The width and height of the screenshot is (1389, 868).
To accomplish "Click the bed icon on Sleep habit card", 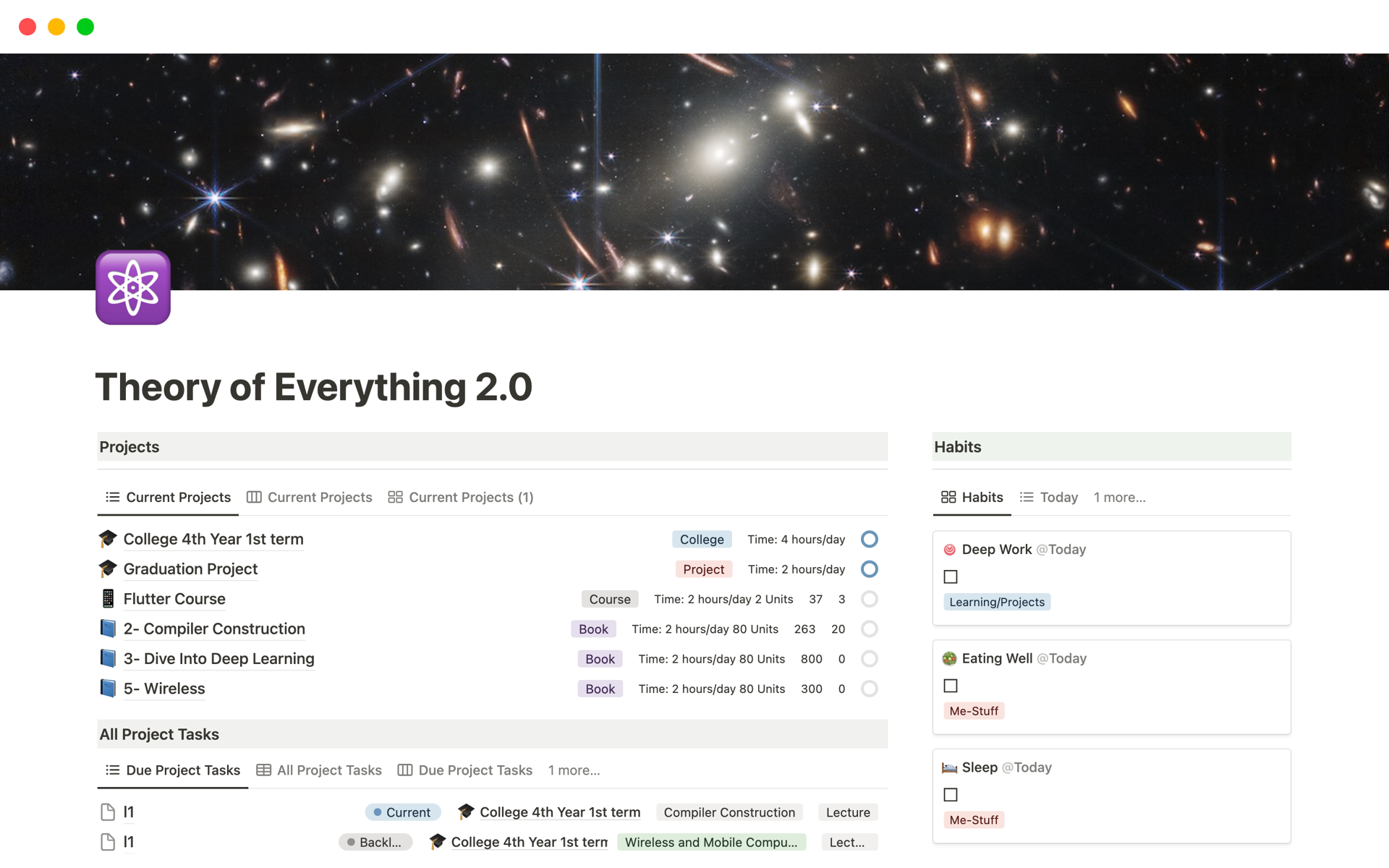I will 949,767.
